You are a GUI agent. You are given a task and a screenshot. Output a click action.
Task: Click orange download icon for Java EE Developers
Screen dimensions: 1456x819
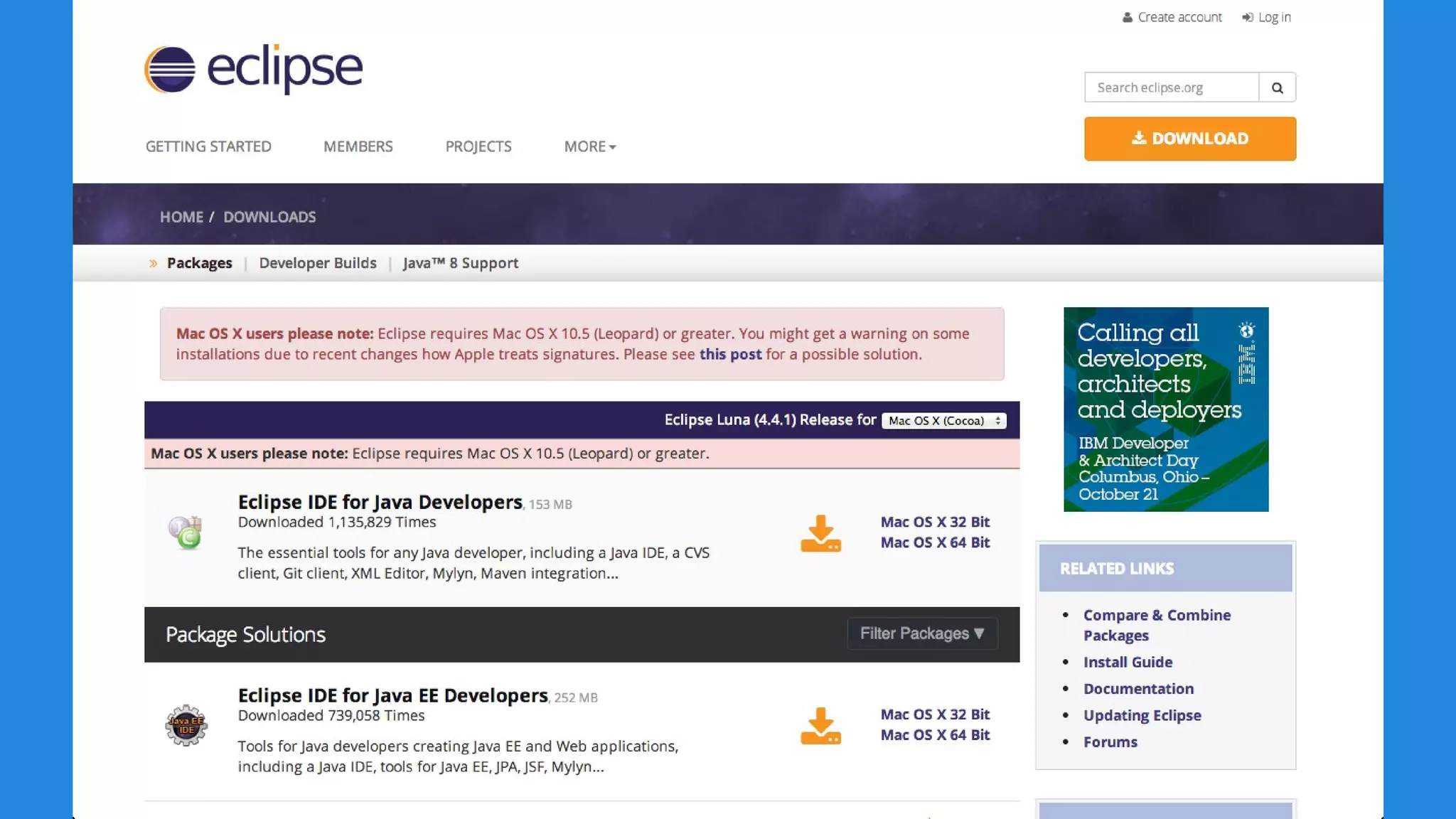[x=820, y=726]
